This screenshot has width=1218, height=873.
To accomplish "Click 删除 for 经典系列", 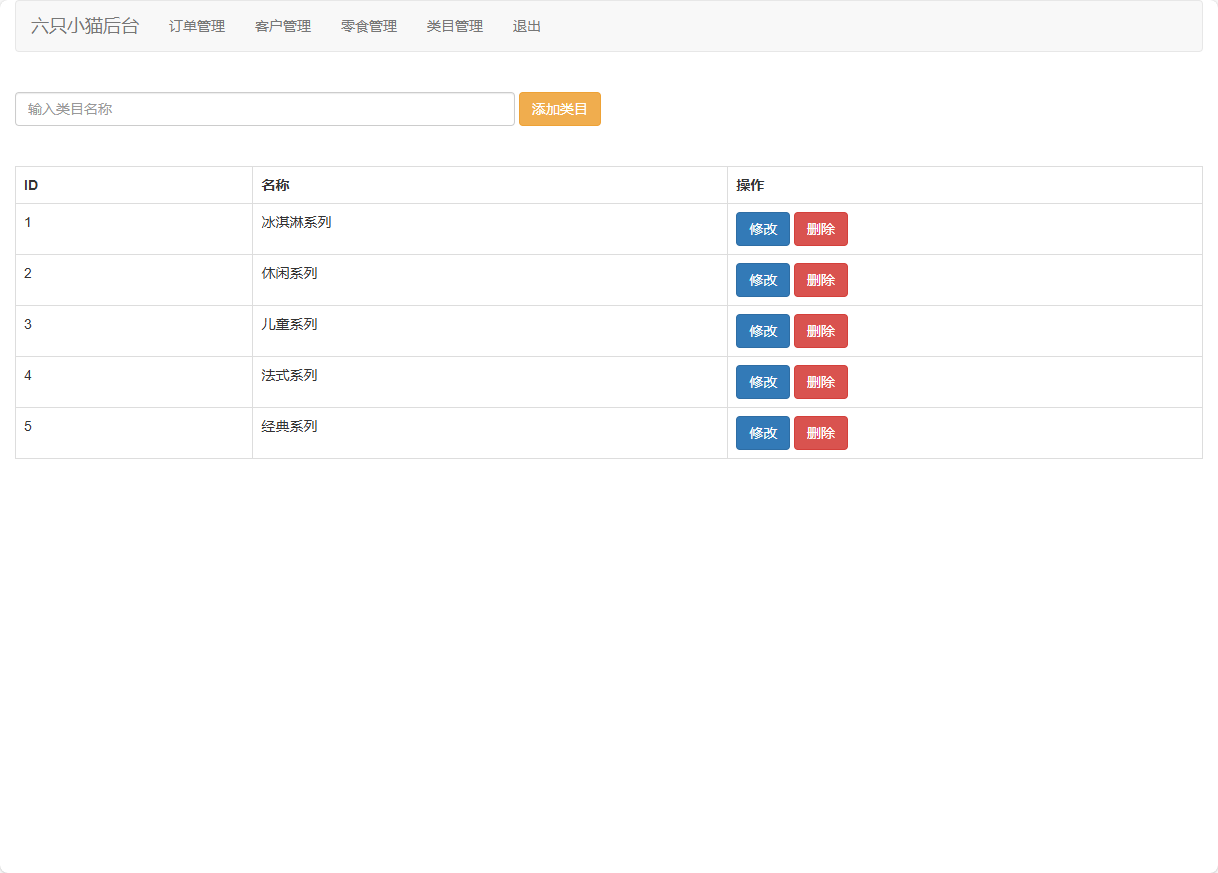I will tap(820, 433).
